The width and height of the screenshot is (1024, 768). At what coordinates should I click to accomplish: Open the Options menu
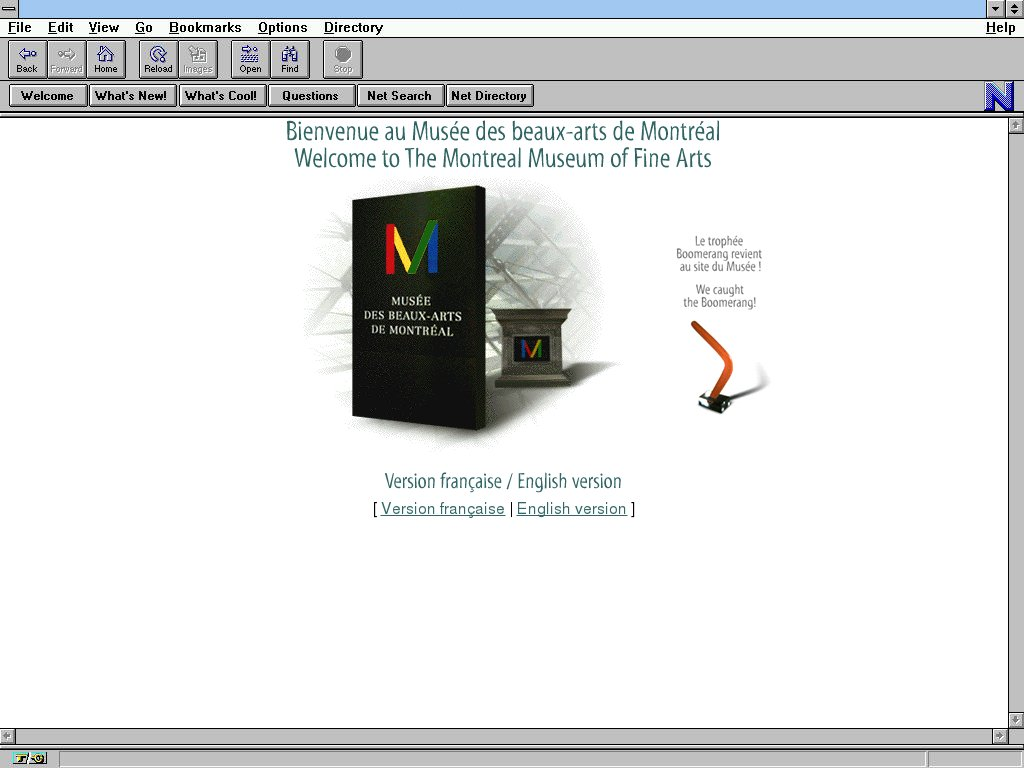coord(282,28)
